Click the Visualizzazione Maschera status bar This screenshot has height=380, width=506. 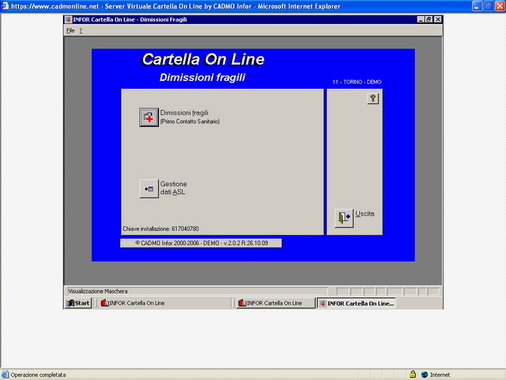tap(197, 291)
